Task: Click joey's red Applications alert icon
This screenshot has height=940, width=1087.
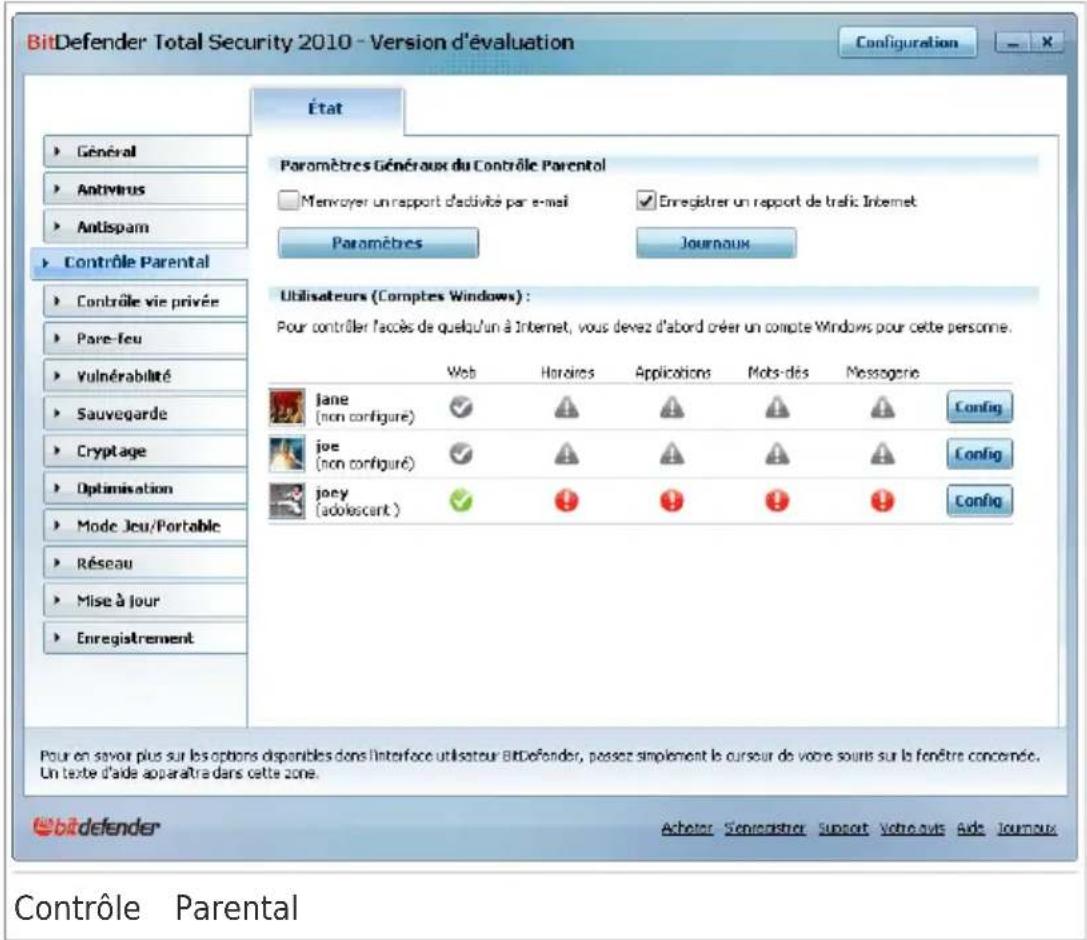Action: click(672, 501)
